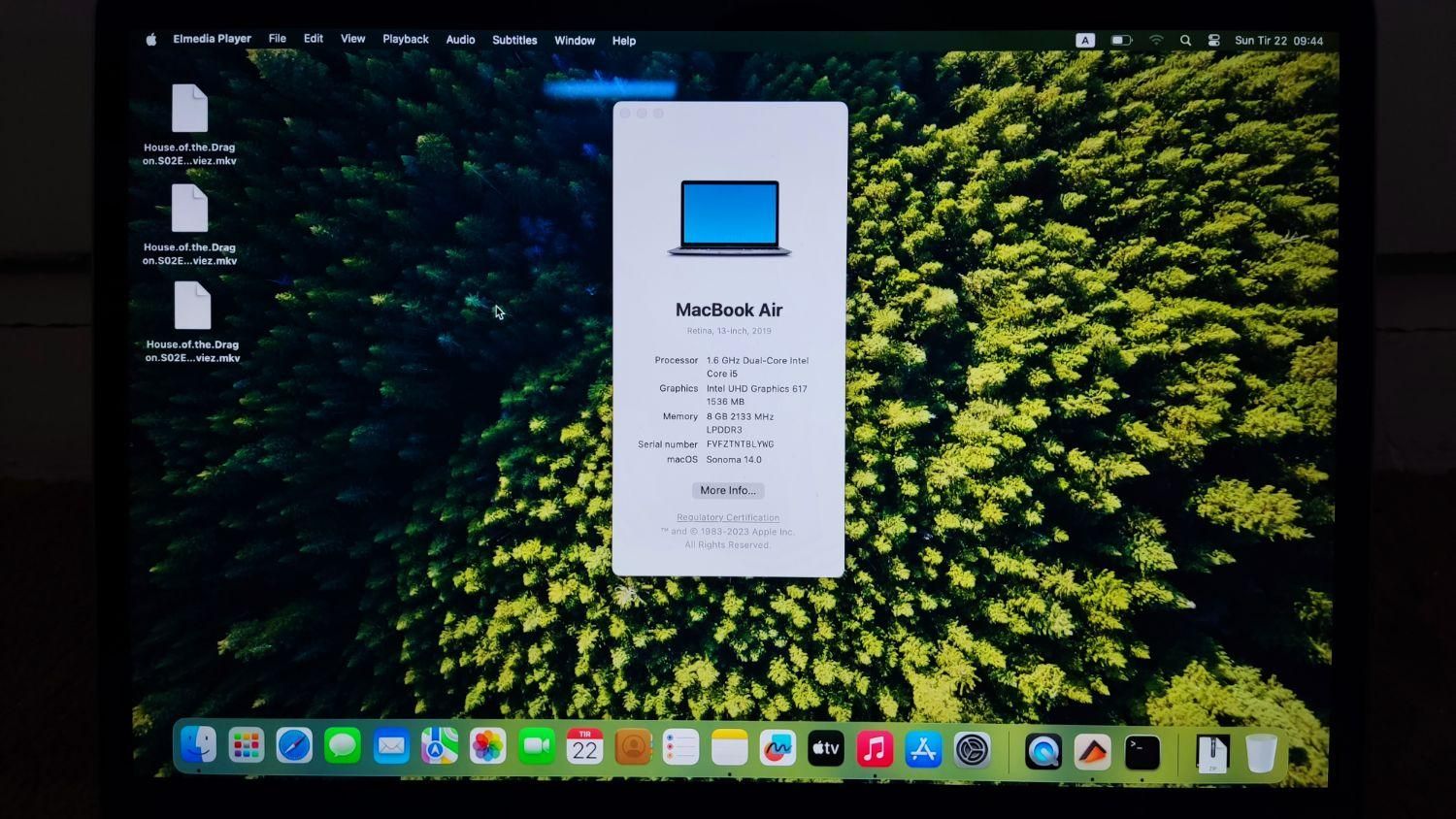Open the Calendar icon showing 22
This screenshot has height=819, width=1456.
tap(584, 746)
